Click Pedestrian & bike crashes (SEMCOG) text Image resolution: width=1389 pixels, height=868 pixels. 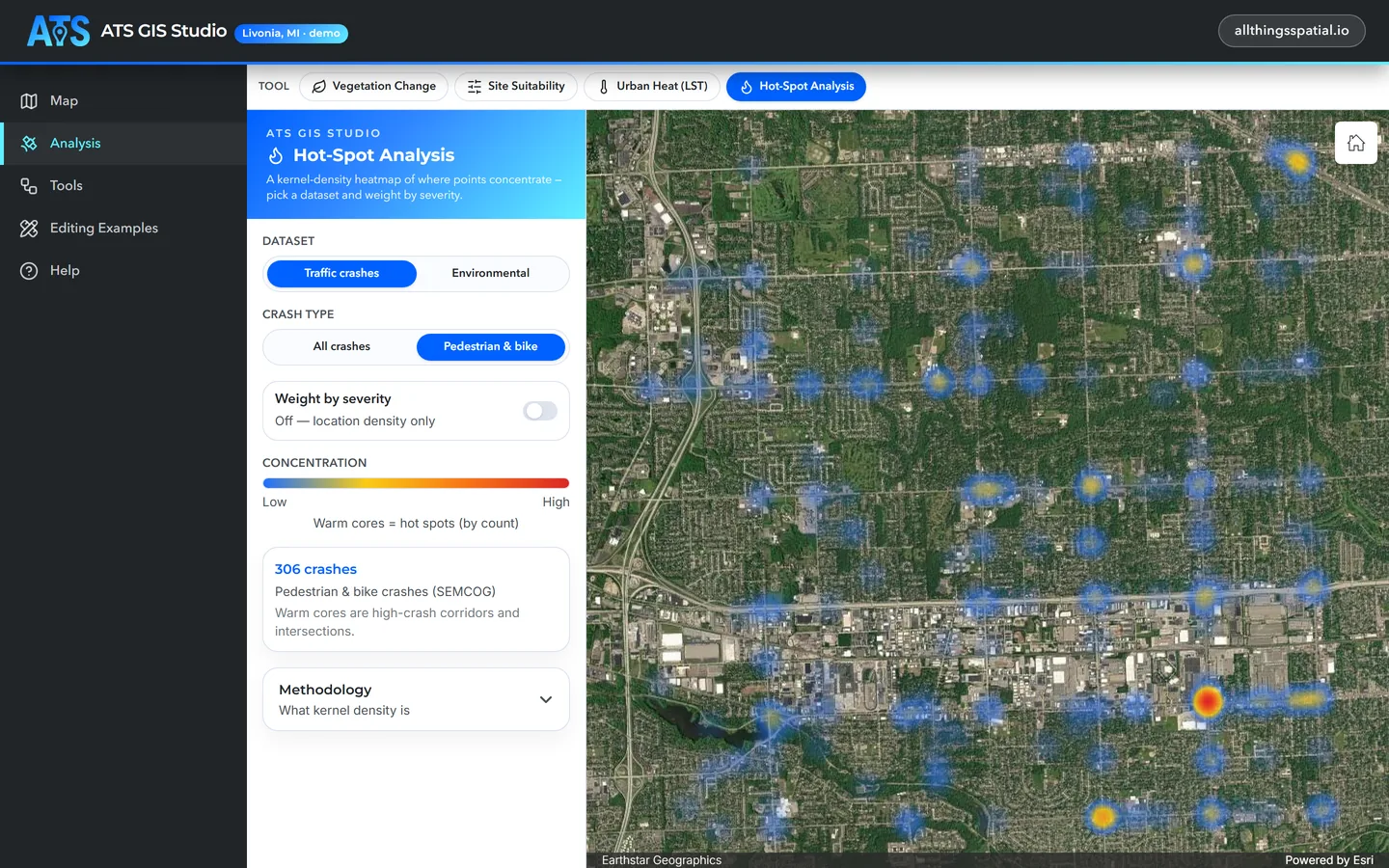(385, 592)
